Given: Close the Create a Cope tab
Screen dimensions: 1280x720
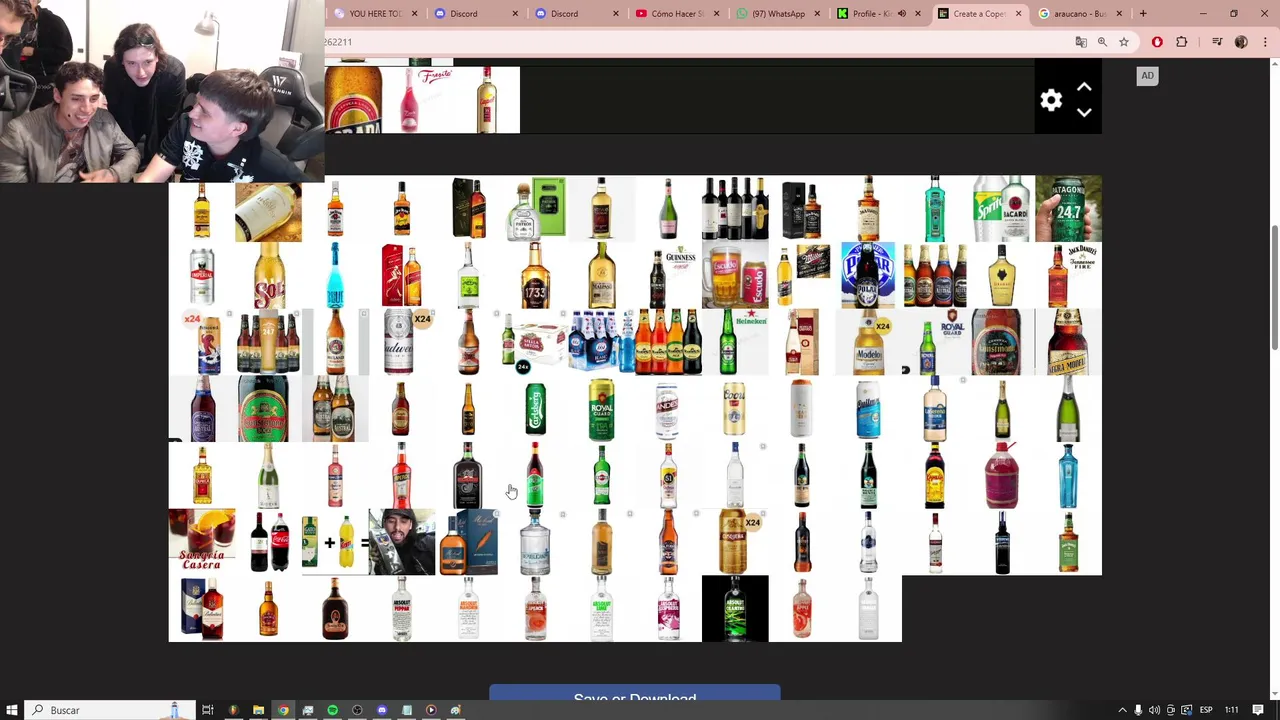Looking at the screenshot, I should 1019,14.
